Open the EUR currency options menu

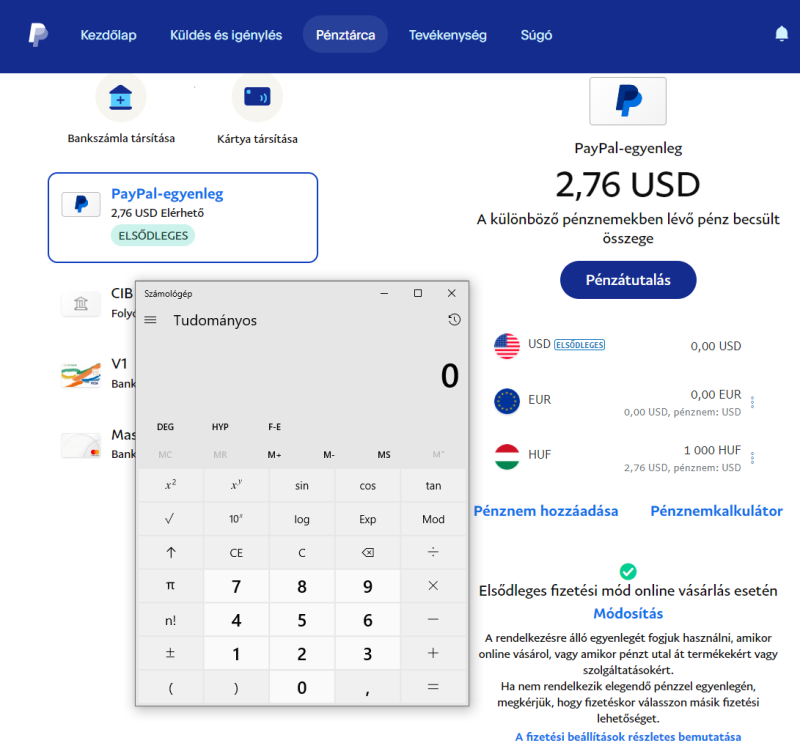click(x=752, y=402)
